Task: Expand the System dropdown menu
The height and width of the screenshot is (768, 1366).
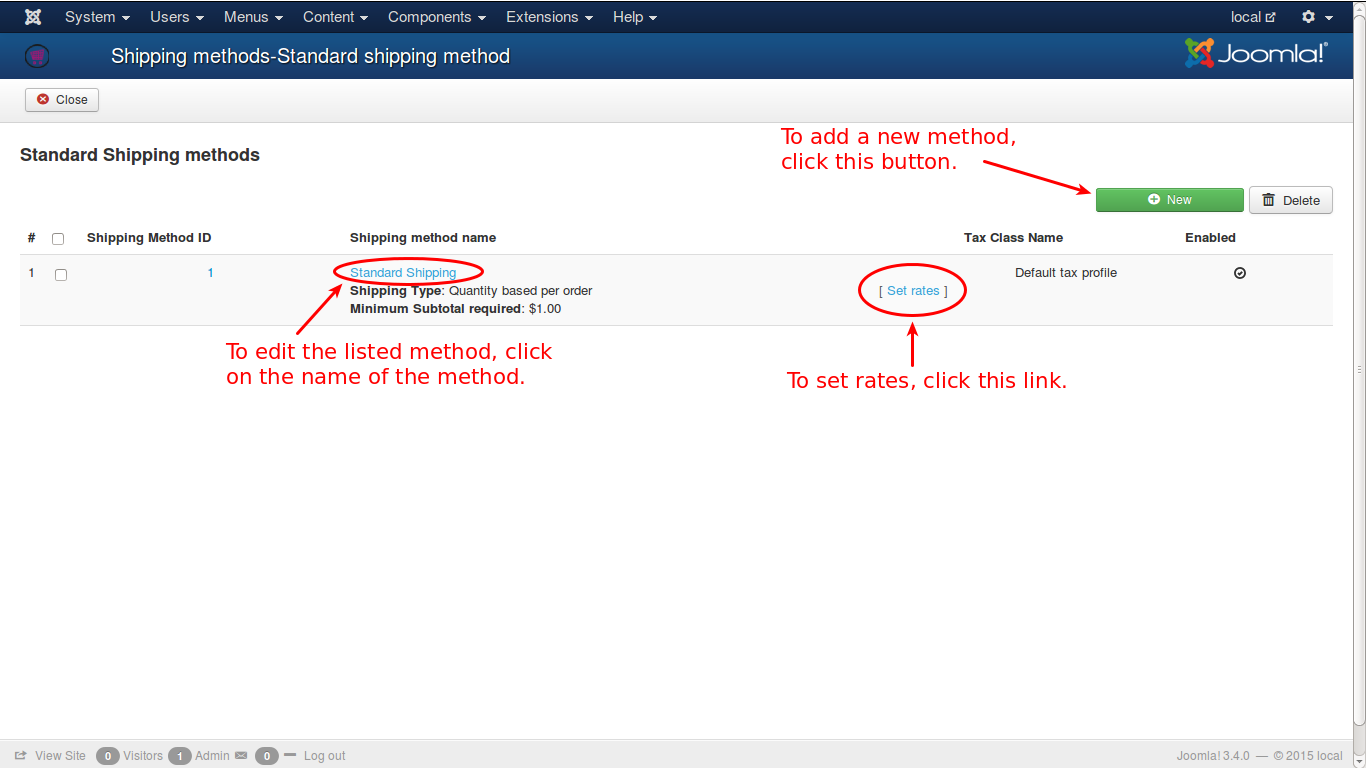Action: coord(97,17)
